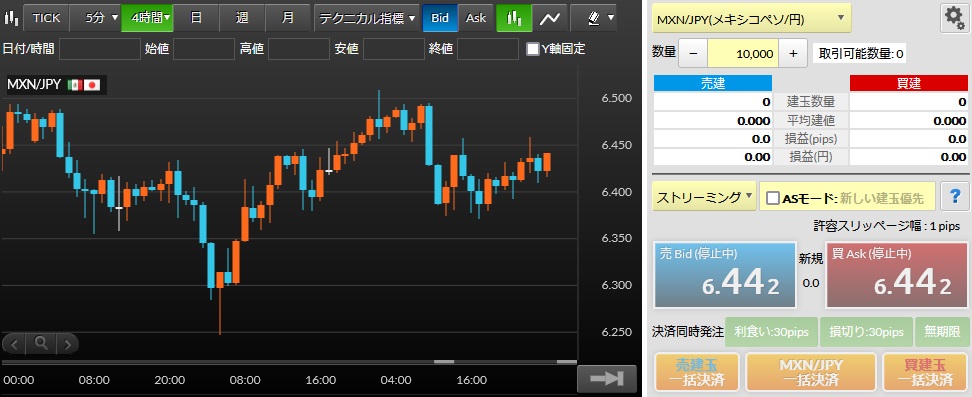972x397 pixels.
Task: Select the TICK timeframe tab
Action: (46, 18)
